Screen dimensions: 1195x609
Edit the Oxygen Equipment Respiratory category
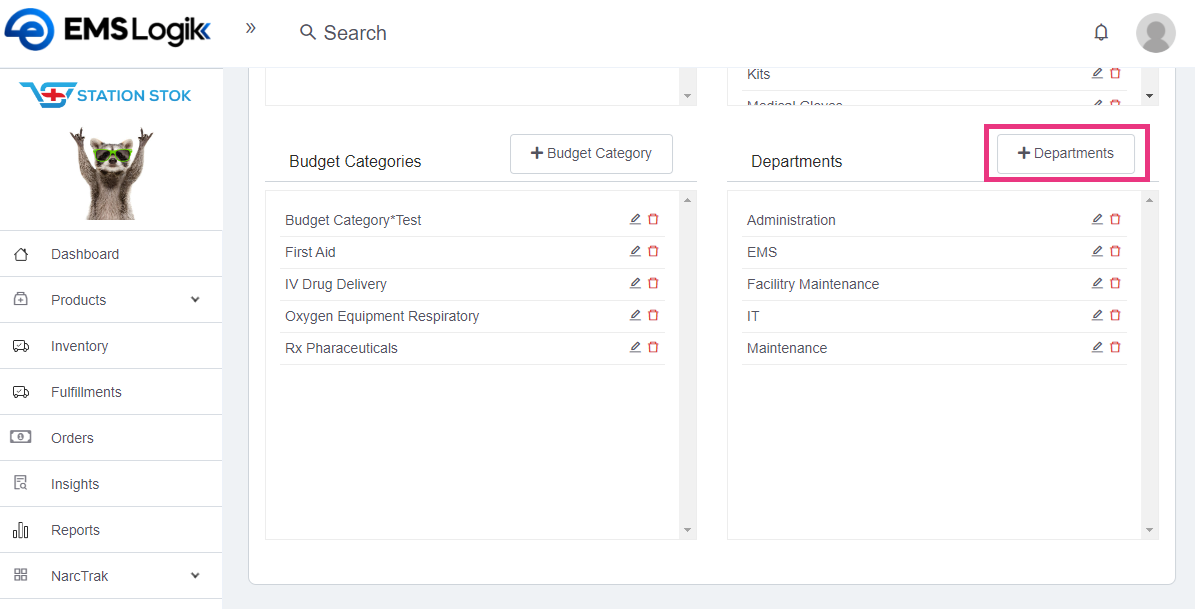[x=635, y=315]
